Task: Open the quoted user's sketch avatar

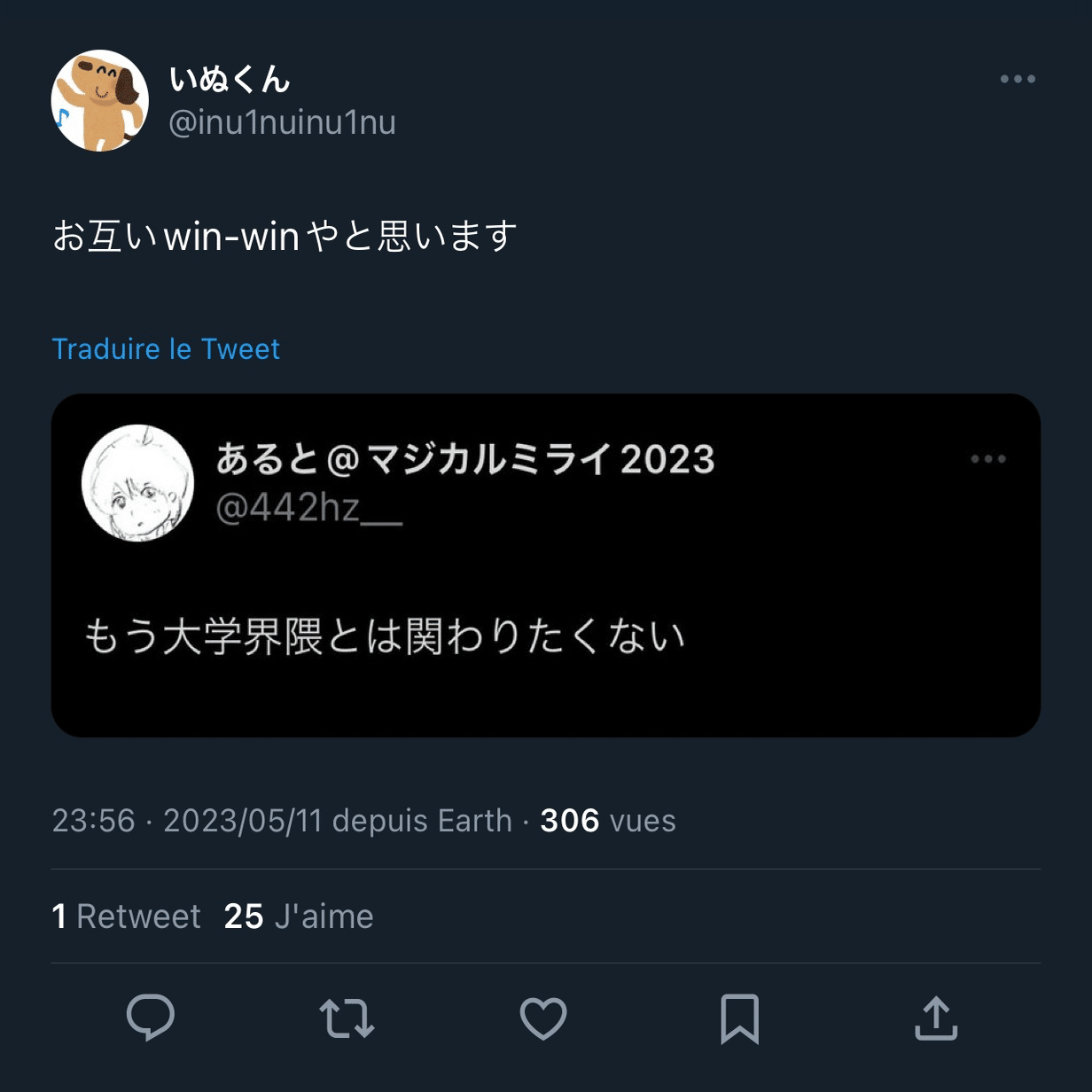Action: click(137, 483)
